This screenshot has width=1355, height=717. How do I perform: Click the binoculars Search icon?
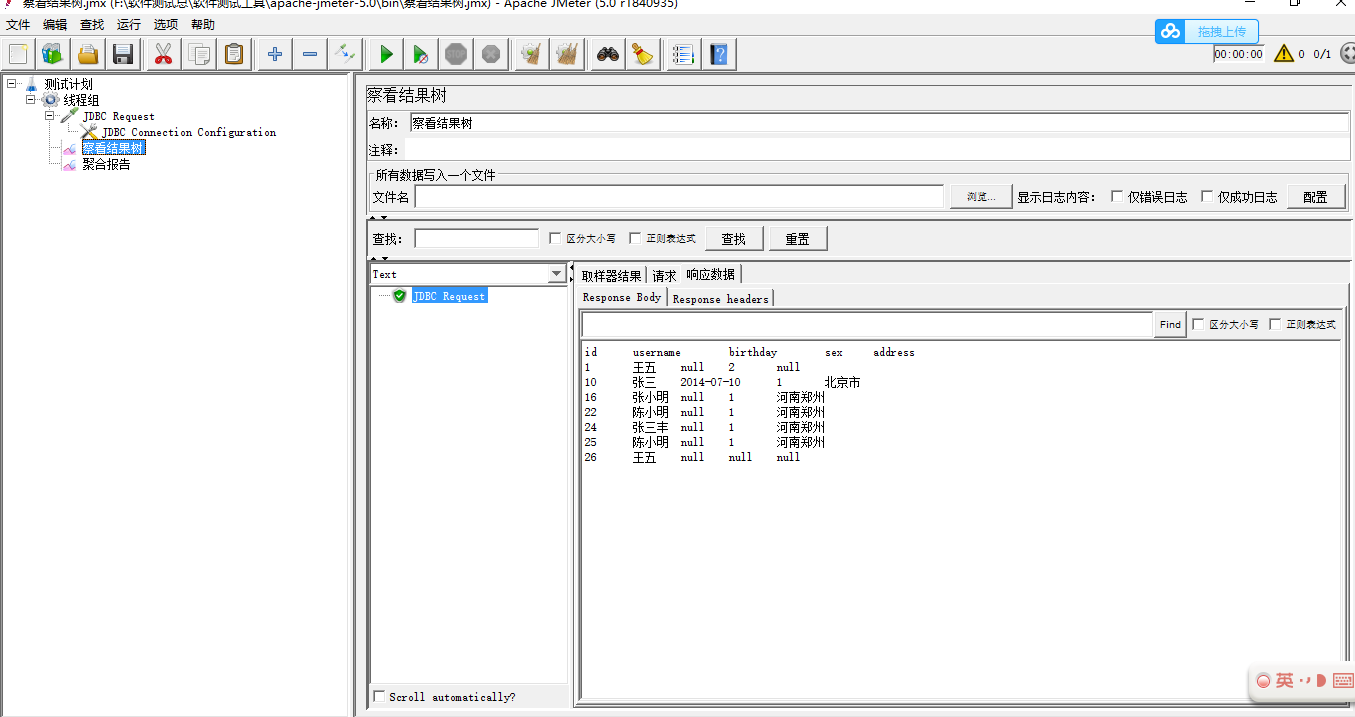click(x=607, y=54)
